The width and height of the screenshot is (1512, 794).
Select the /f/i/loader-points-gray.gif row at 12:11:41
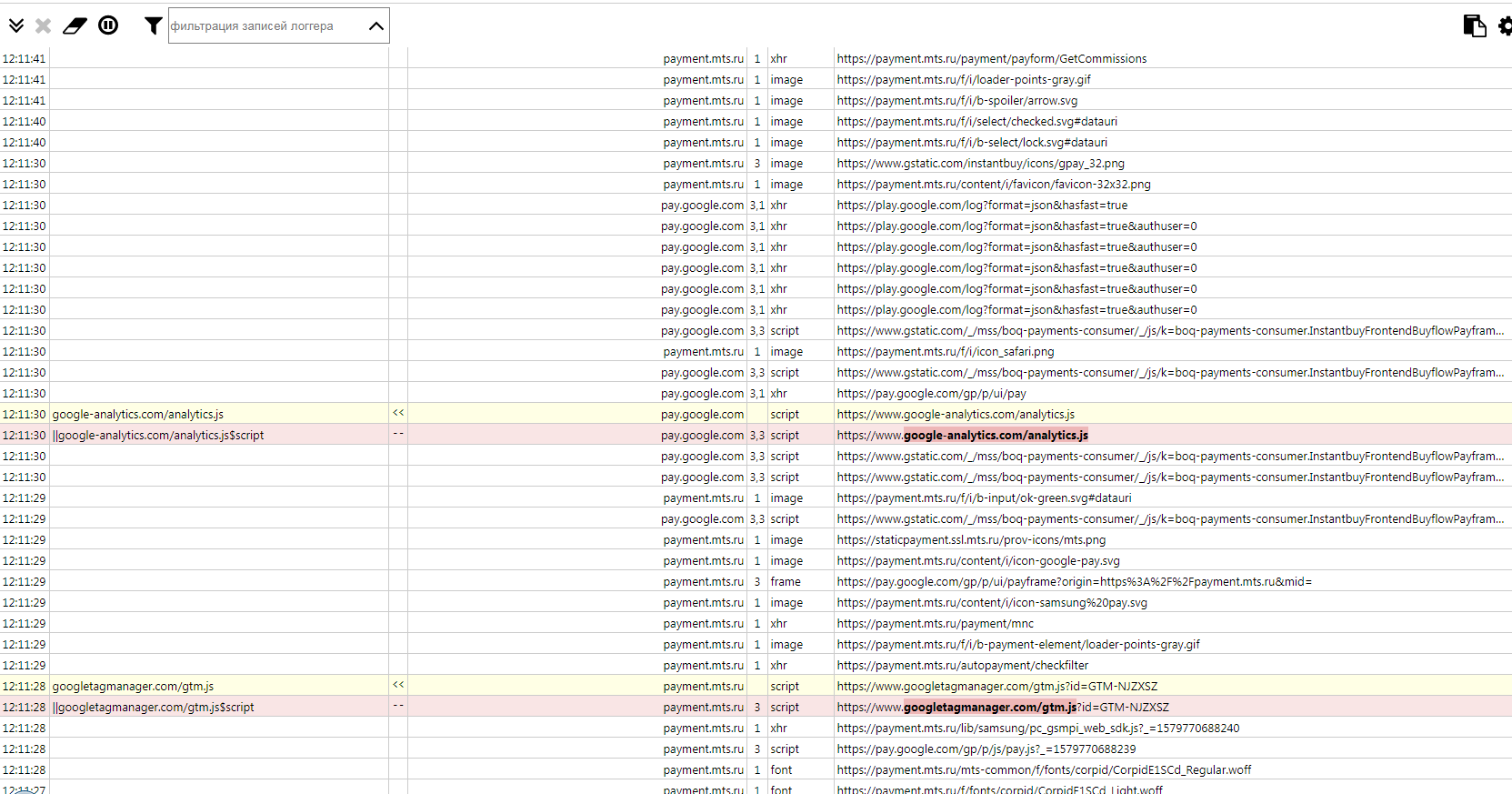(756, 80)
